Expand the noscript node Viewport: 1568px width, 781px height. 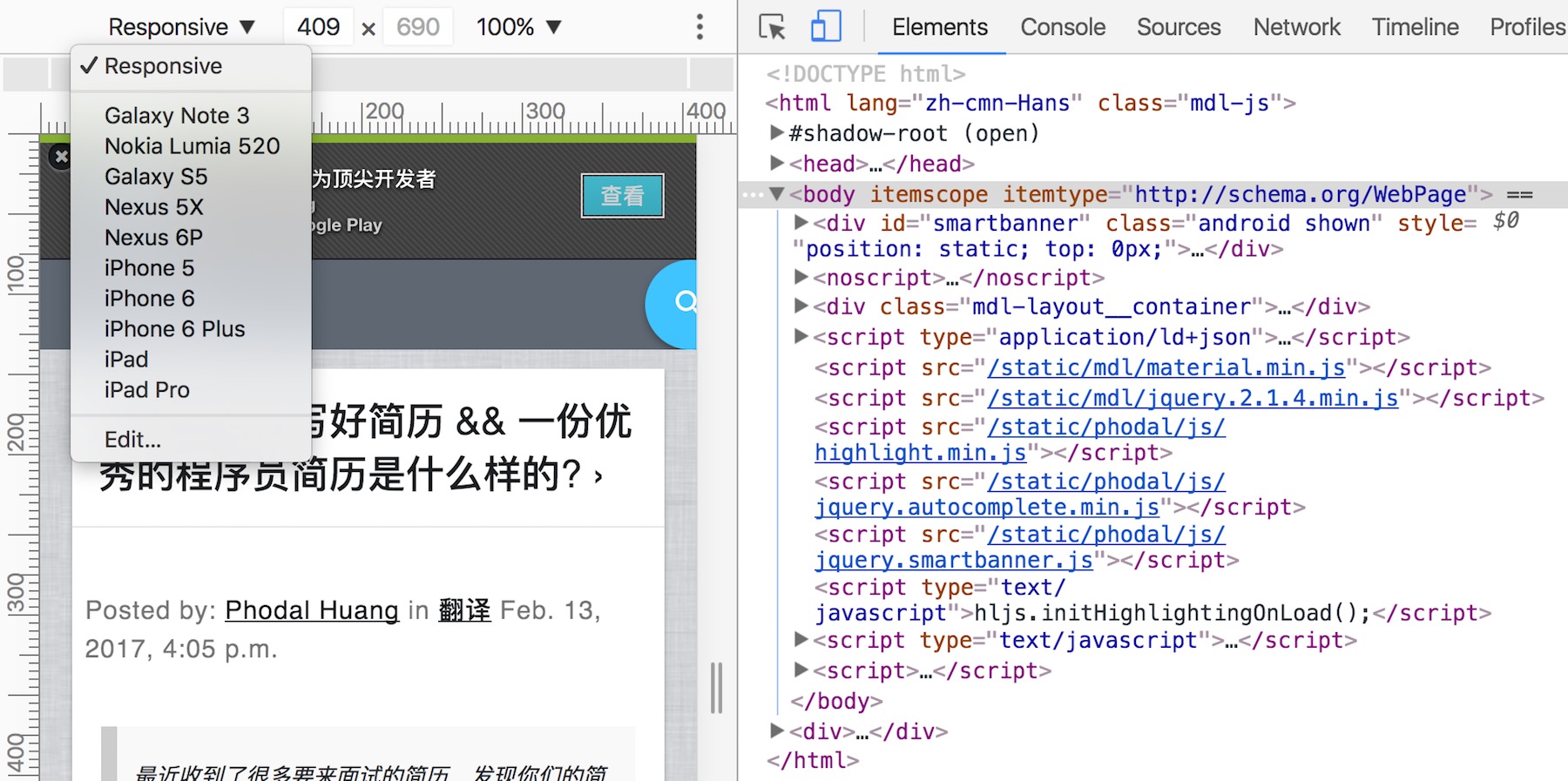pyautogui.click(x=801, y=277)
